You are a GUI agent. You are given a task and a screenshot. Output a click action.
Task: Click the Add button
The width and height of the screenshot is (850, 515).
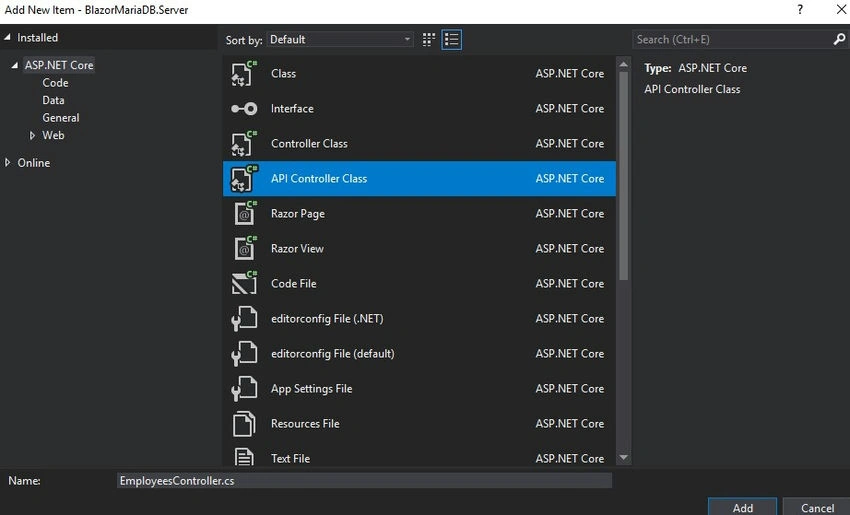click(742, 506)
